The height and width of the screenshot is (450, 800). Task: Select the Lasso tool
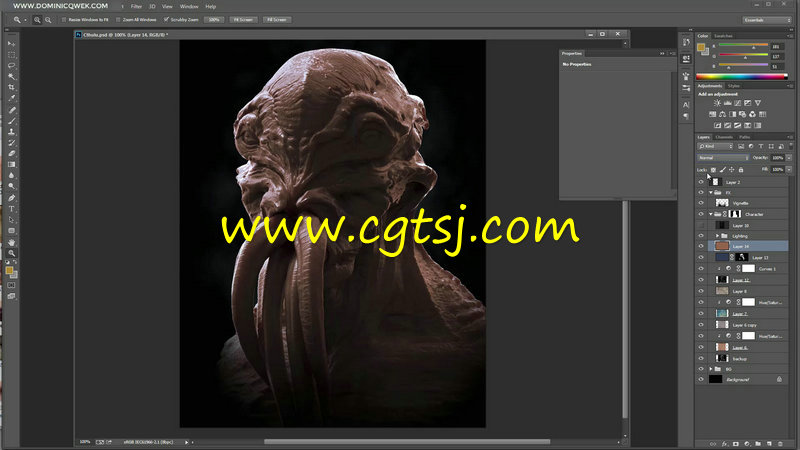[11, 66]
